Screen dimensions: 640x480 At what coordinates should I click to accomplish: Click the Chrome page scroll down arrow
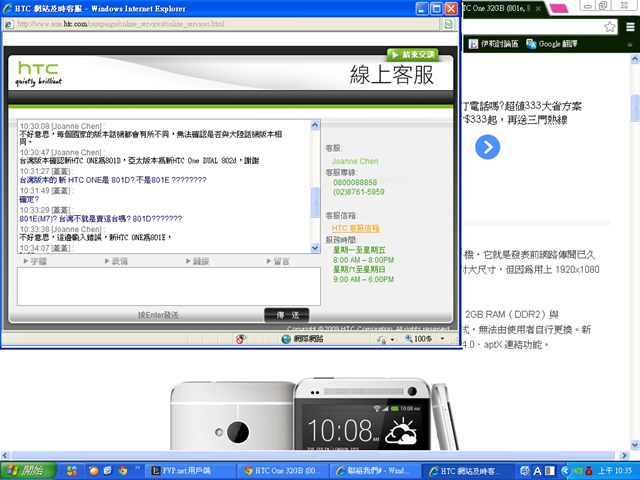(x=635, y=444)
